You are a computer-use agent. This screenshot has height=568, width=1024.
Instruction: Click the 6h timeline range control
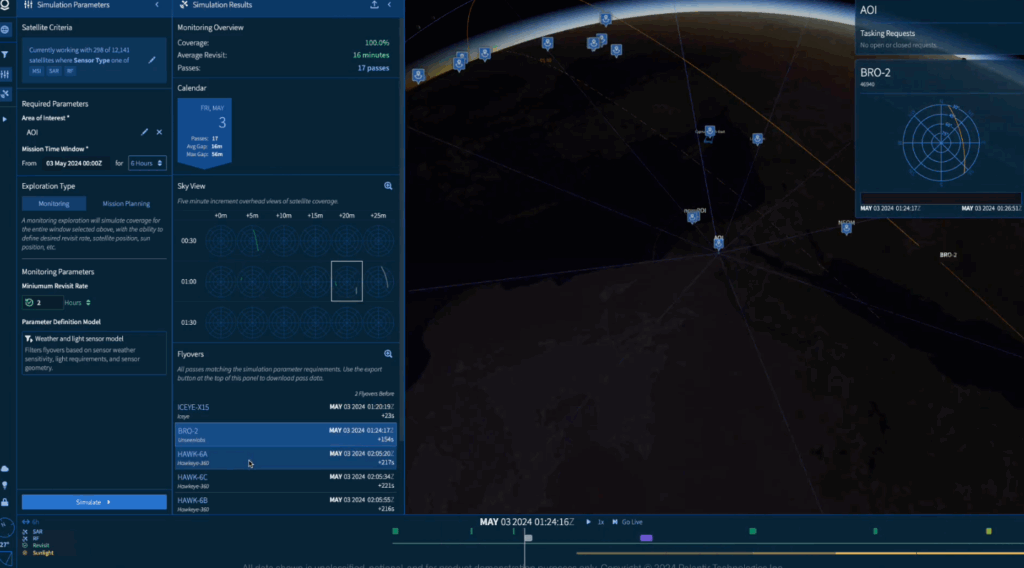[x=31, y=522]
